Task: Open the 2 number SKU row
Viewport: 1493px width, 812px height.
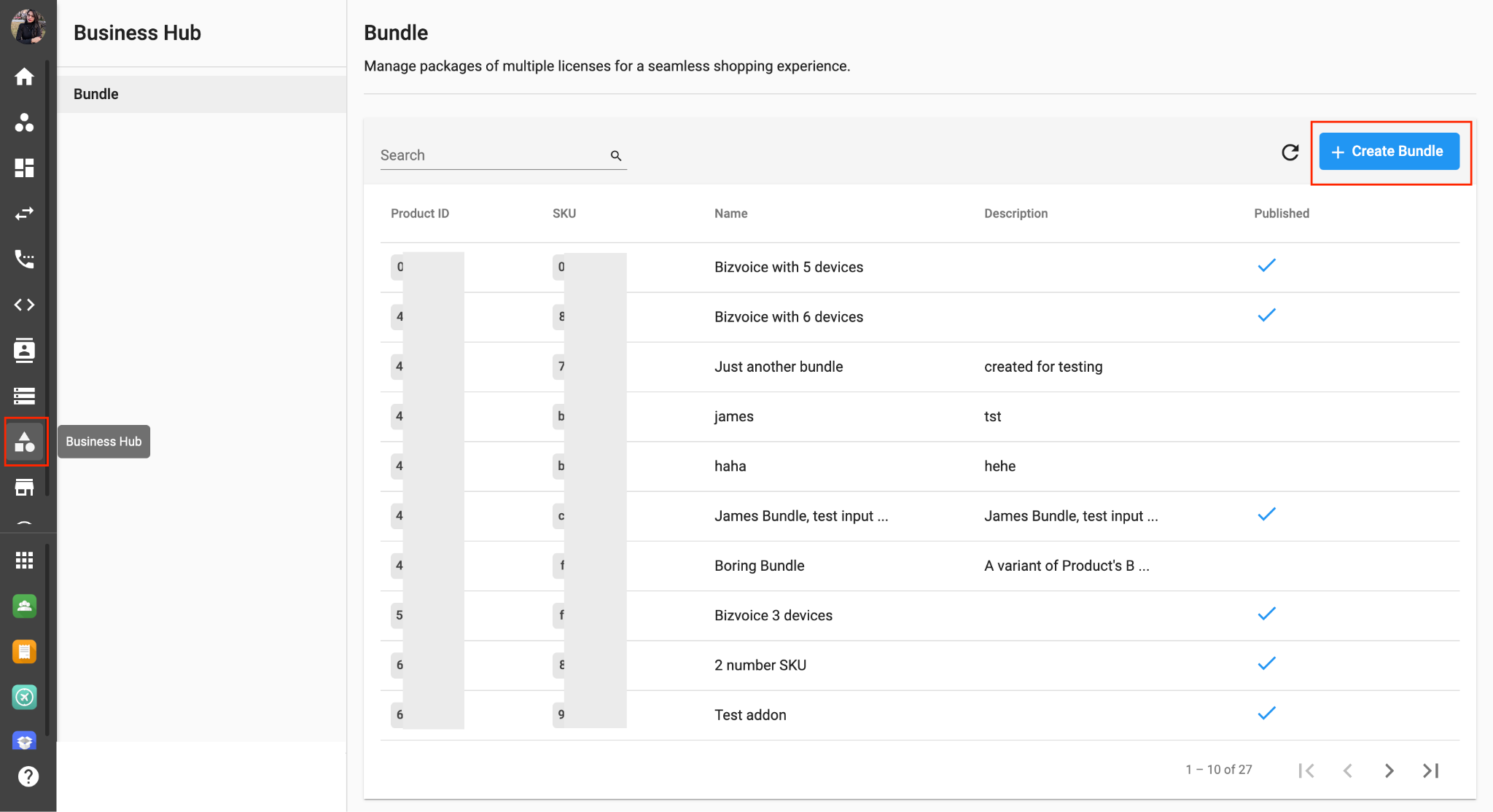Action: (919, 665)
